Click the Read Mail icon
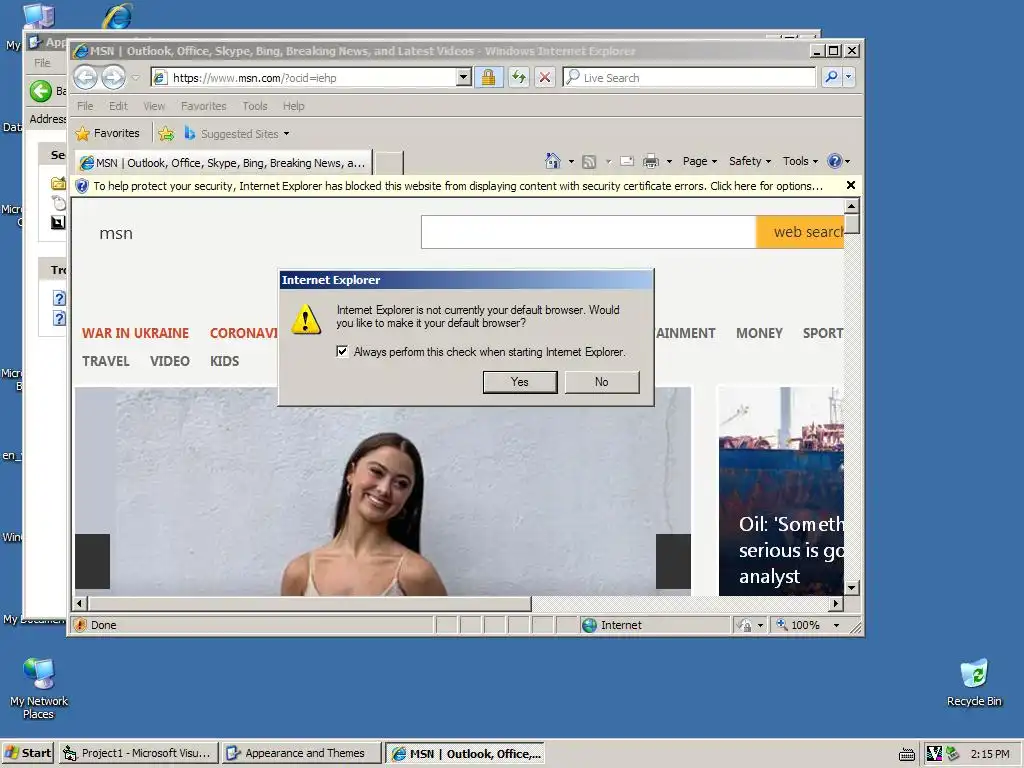Screen dimensions: 1024x768 pos(627,161)
